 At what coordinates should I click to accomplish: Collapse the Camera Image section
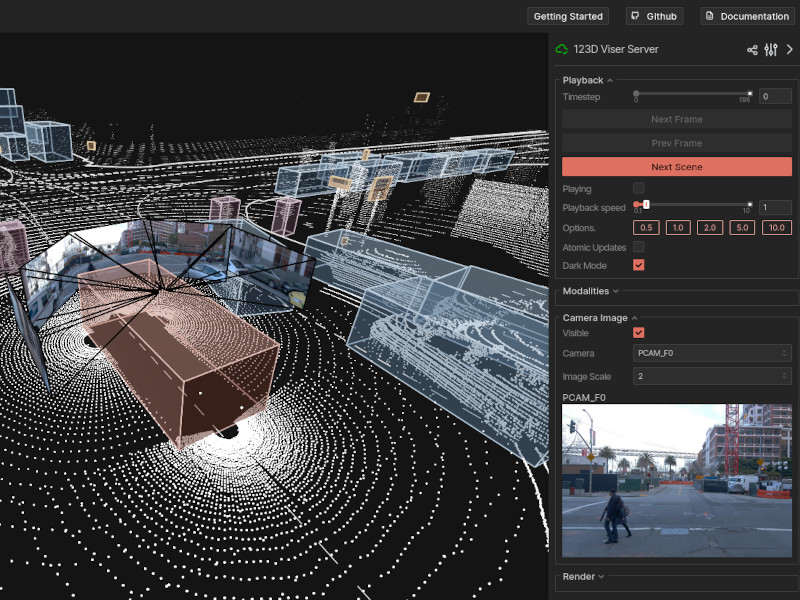(x=600, y=318)
